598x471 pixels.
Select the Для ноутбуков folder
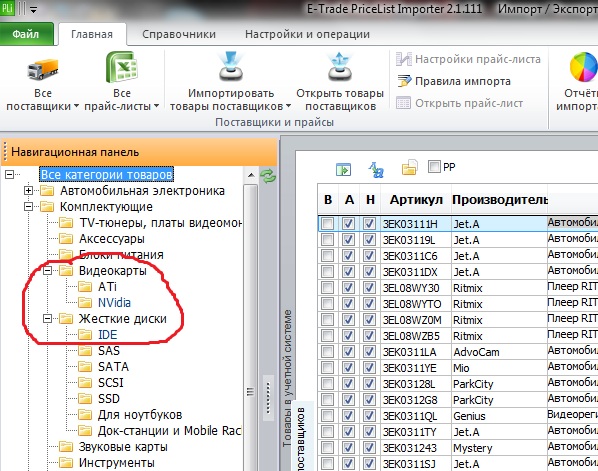point(140,415)
